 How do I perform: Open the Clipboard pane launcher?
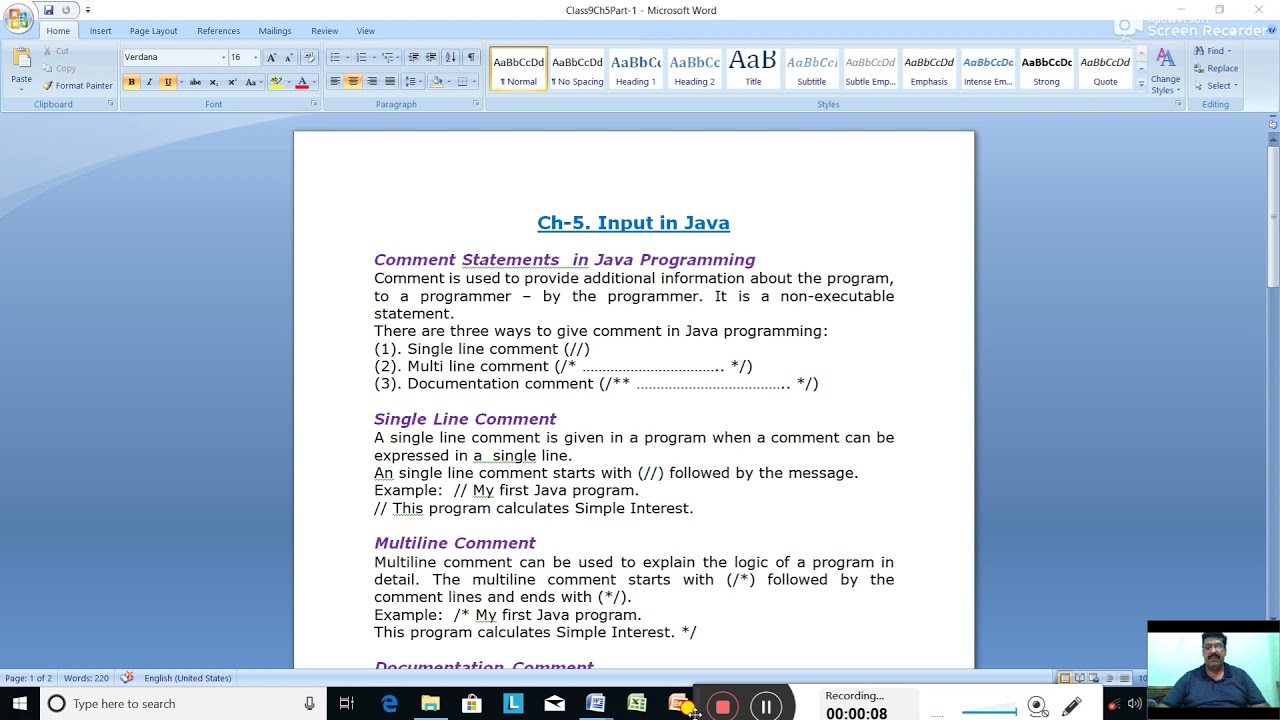(x=110, y=104)
